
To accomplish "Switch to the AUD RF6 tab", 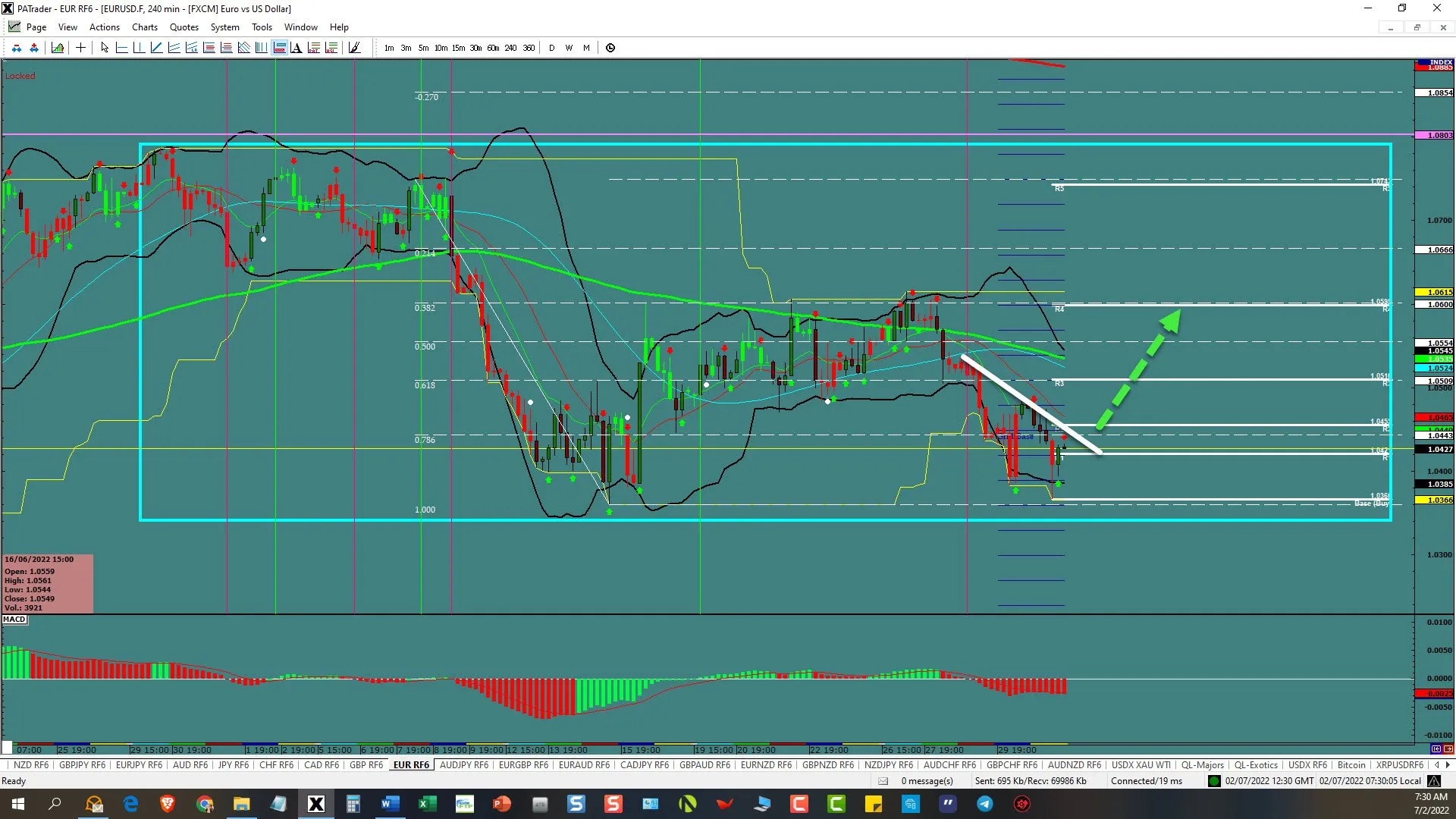I will (190, 764).
